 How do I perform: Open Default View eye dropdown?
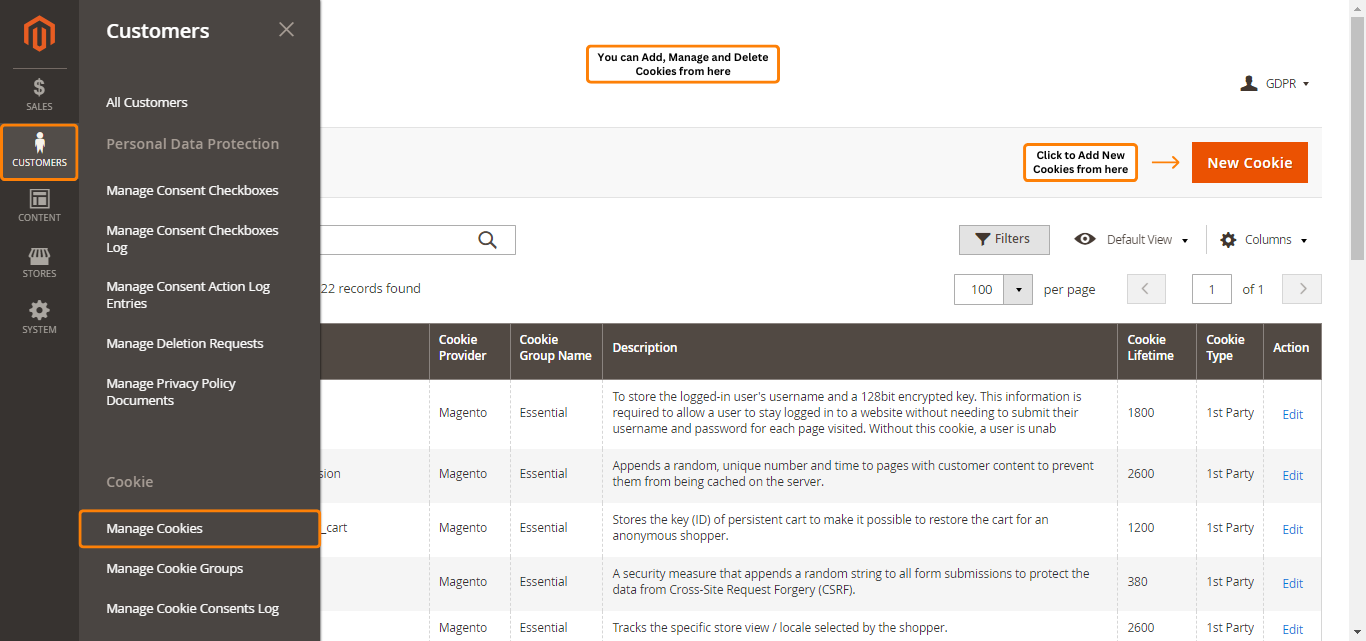[x=1131, y=240]
